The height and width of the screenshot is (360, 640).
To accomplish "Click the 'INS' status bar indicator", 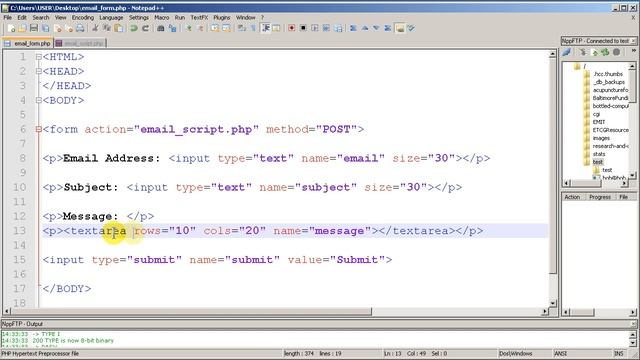I will click(619, 353).
